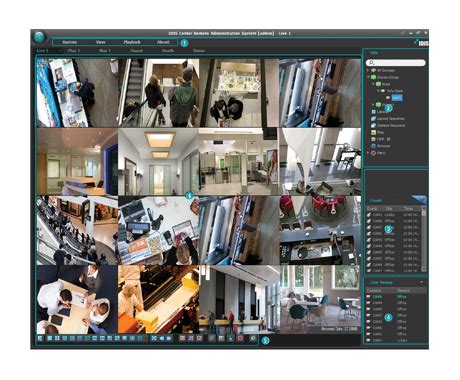Screen dimensions: 460x380
Task: Switch to the Play 1 tab
Action: click(74, 51)
